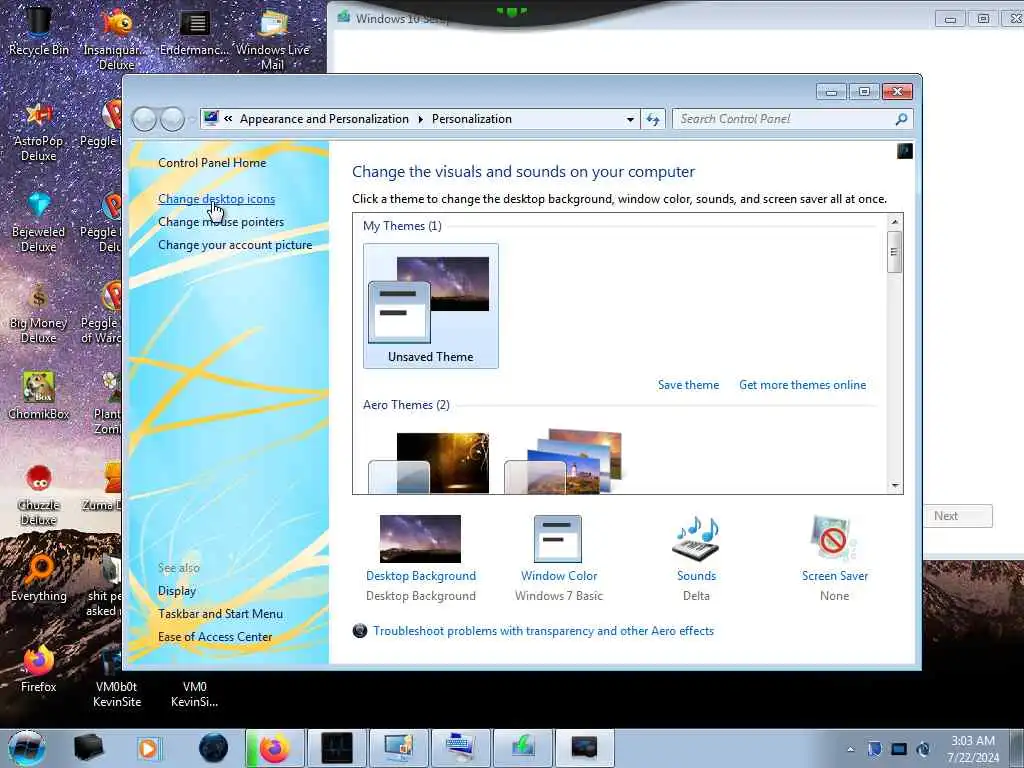Click Appearance and Personalization breadcrumb
The image size is (1024, 768).
tap(324, 119)
